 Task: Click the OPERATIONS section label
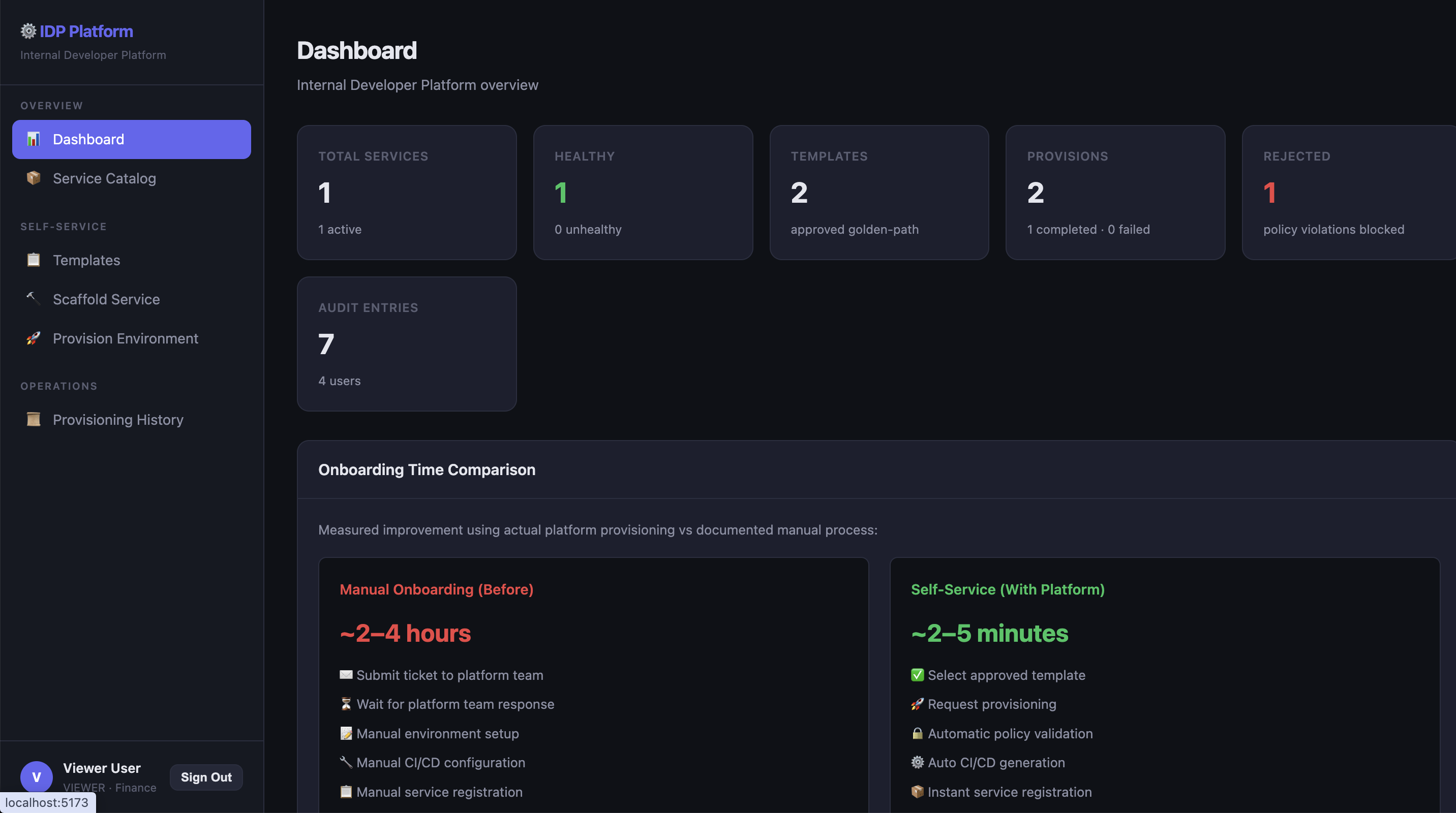[x=59, y=387]
